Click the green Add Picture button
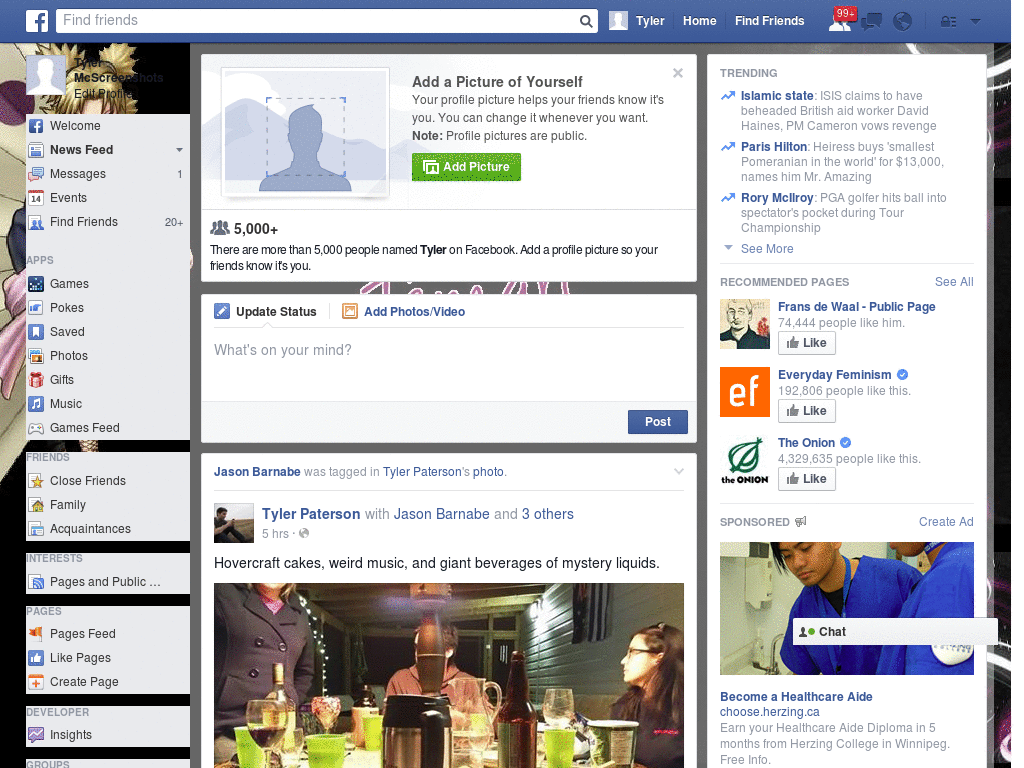1024x768 pixels. coord(466,167)
